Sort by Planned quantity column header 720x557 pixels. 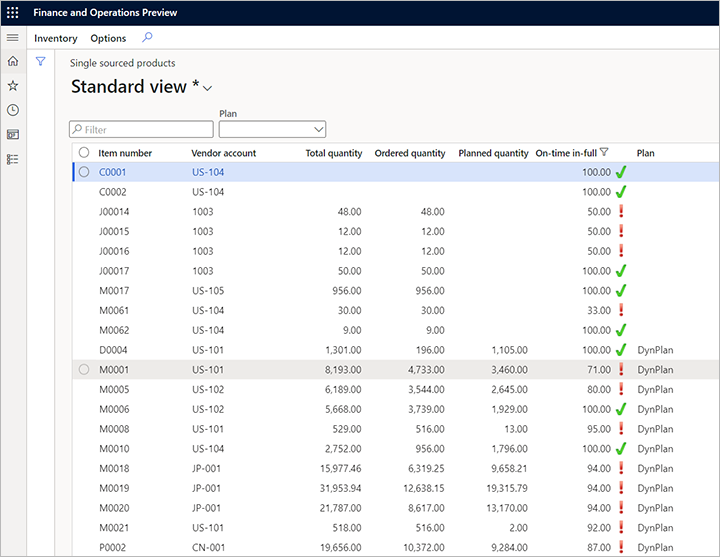[493, 153]
